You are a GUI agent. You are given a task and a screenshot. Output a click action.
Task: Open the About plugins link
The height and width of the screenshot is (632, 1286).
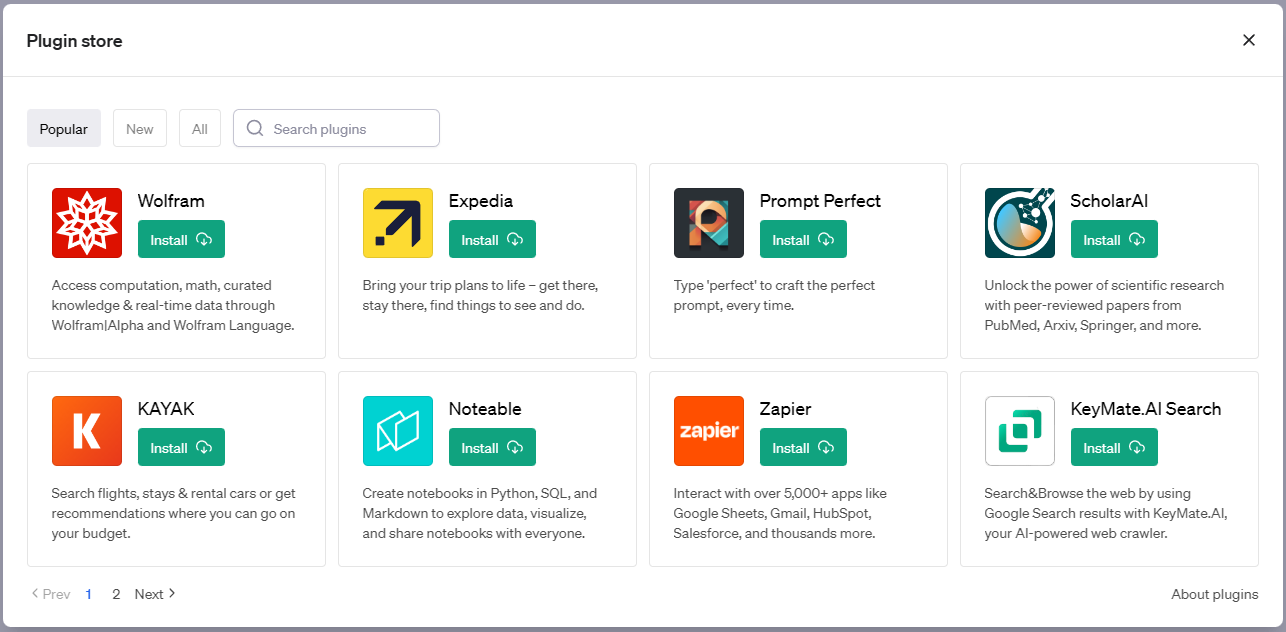(1215, 594)
